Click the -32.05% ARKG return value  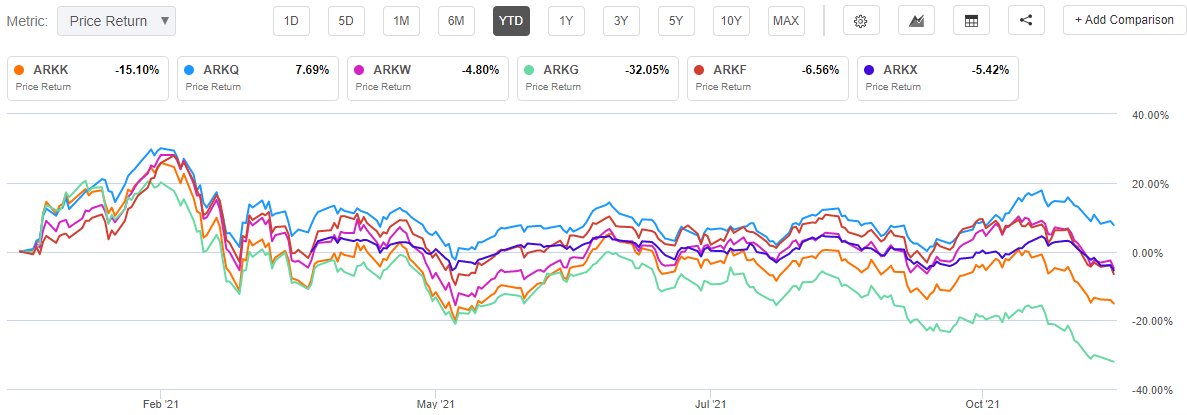point(647,70)
